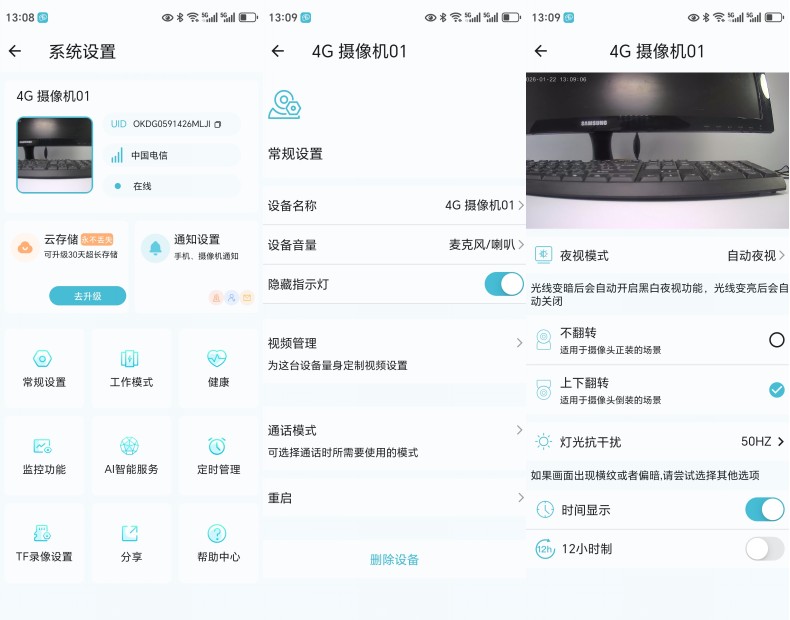Viewport: 790px width, 620px height.
Task: Open 定时管理 tile
Action: tap(218, 456)
